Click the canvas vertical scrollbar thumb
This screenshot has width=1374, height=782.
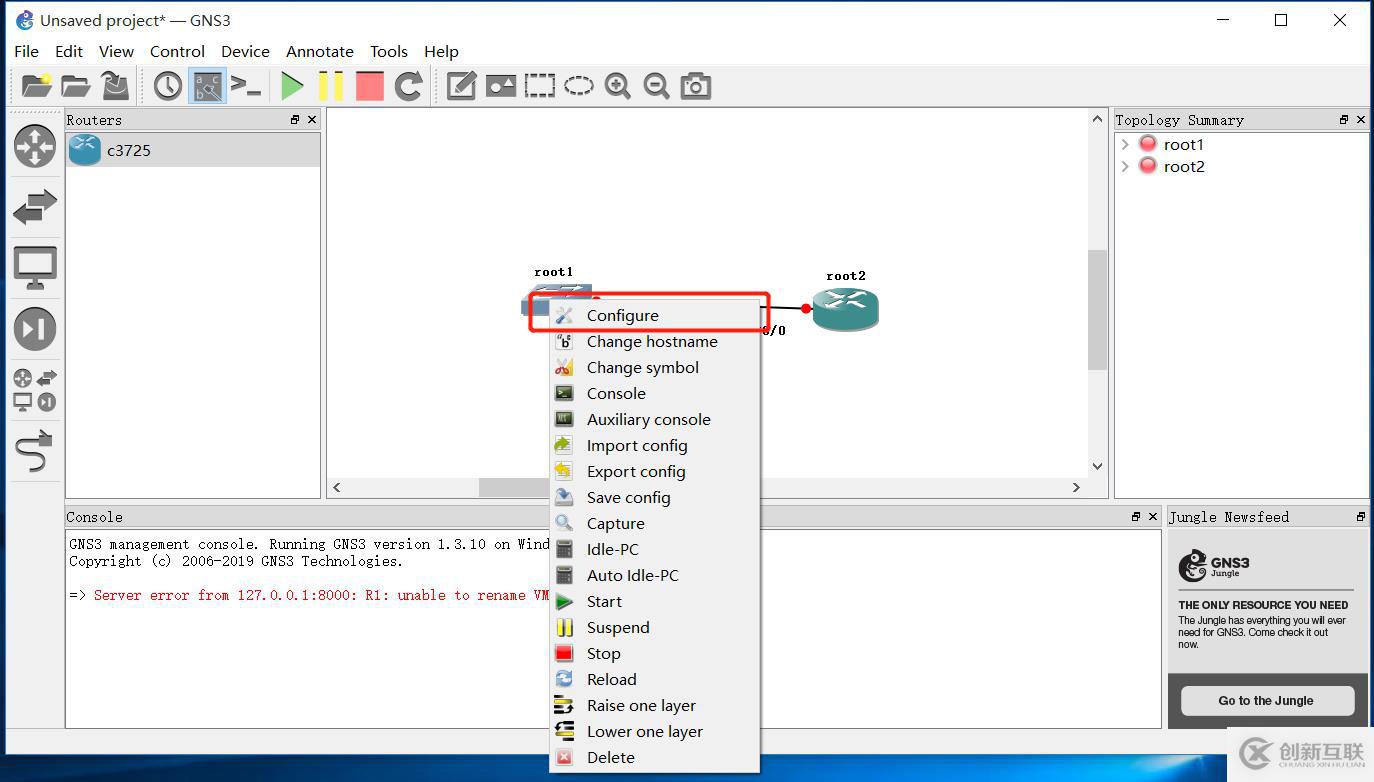(x=1097, y=310)
